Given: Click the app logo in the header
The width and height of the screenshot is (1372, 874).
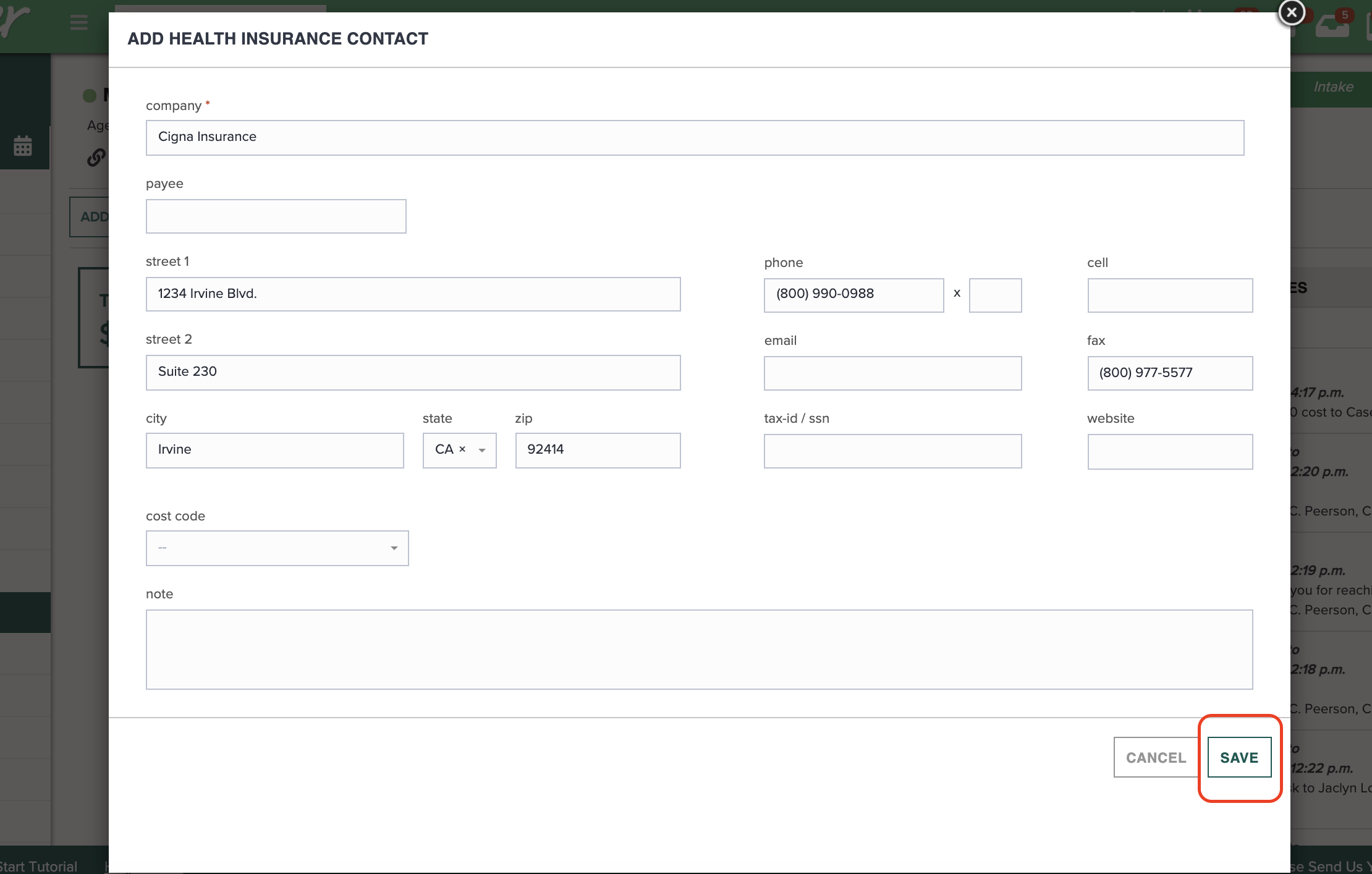Looking at the screenshot, I should 15,21.
